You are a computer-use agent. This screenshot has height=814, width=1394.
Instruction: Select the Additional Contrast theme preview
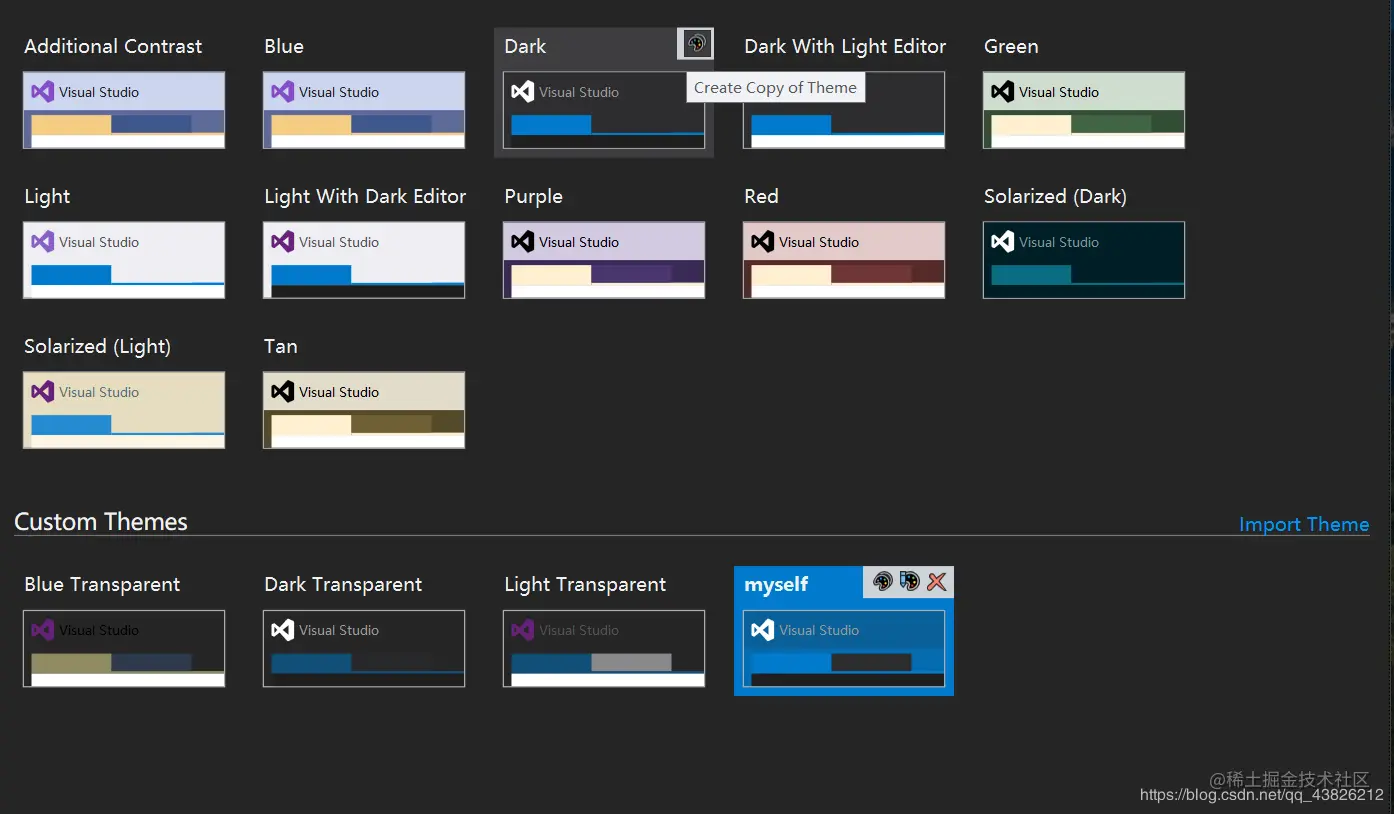124,110
